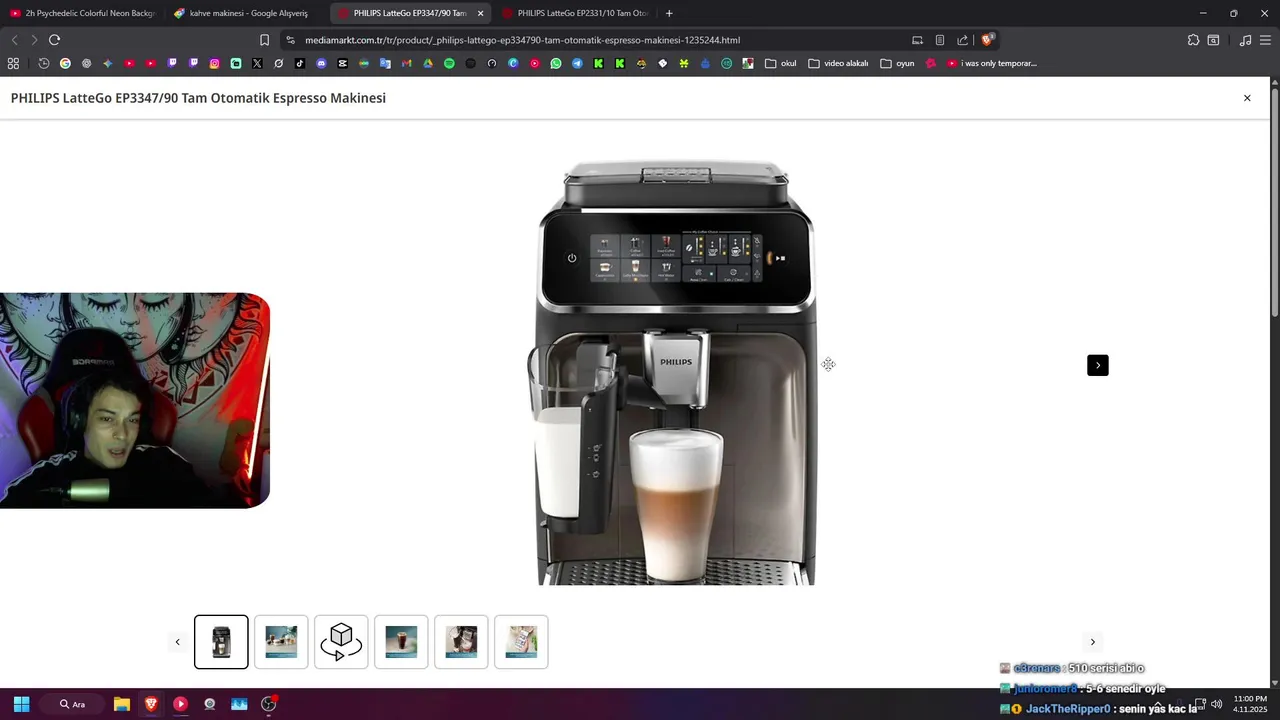Viewport: 1280px width, 720px height.
Task: Open the Telegram bookmark icon
Action: (x=577, y=63)
